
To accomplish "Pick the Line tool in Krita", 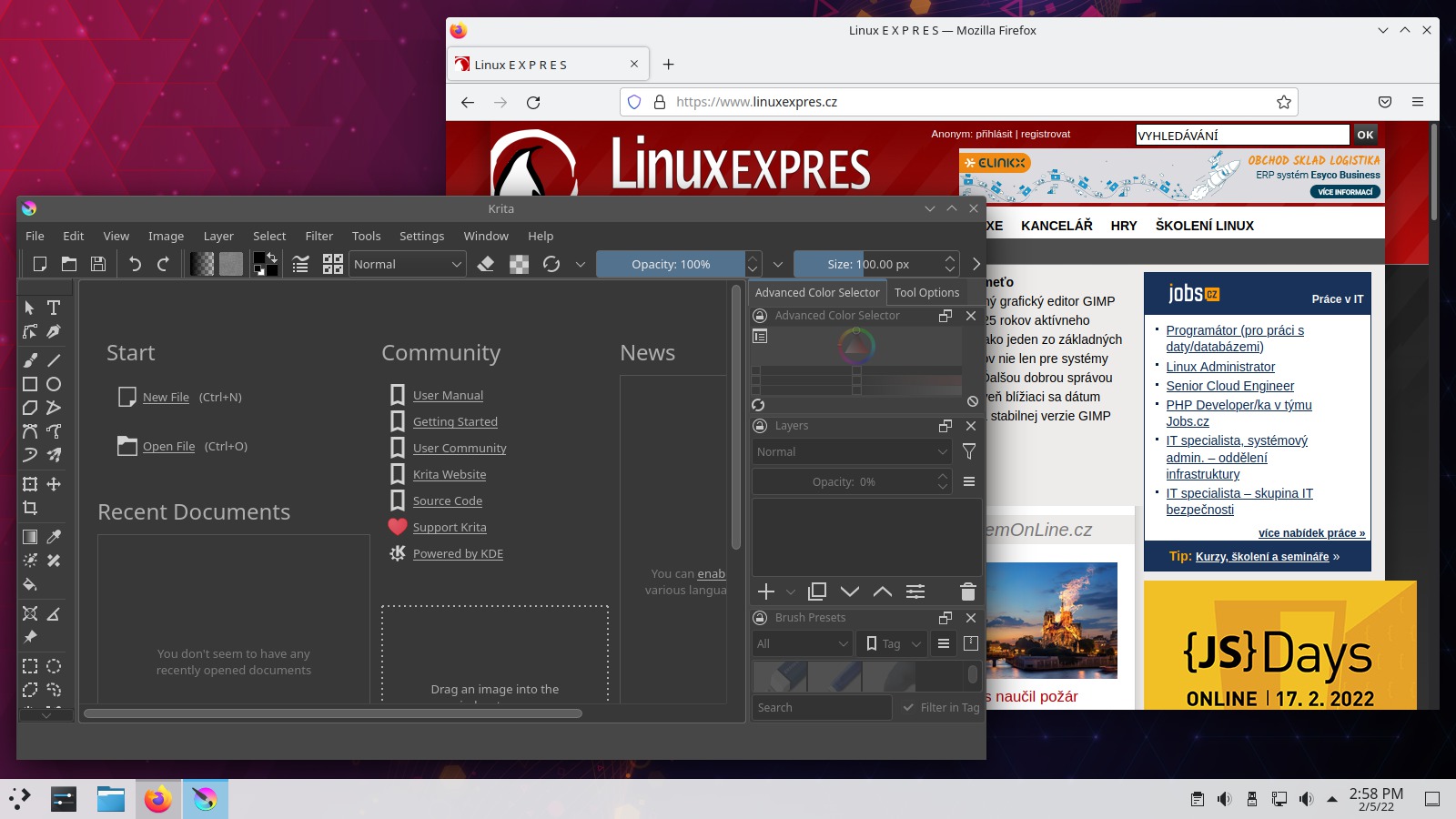I will click(x=54, y=360).
